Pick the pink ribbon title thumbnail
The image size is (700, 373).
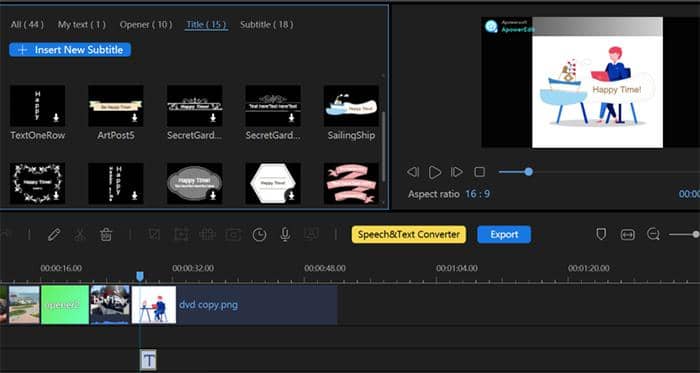point(351,183)
